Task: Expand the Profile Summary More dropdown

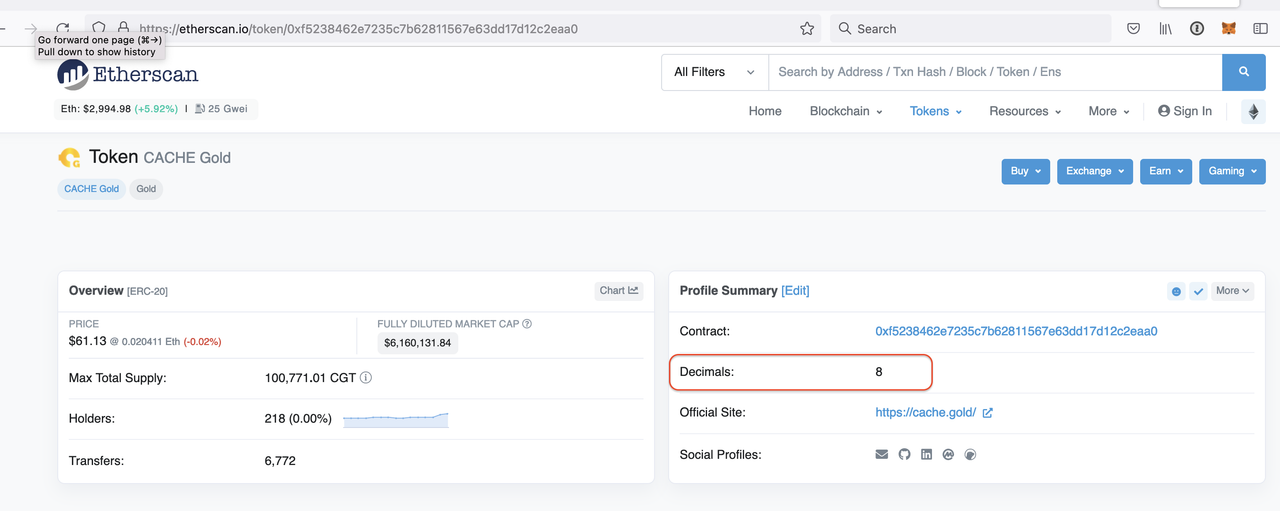Action: pyautogui.click(x=1232, y=291)
